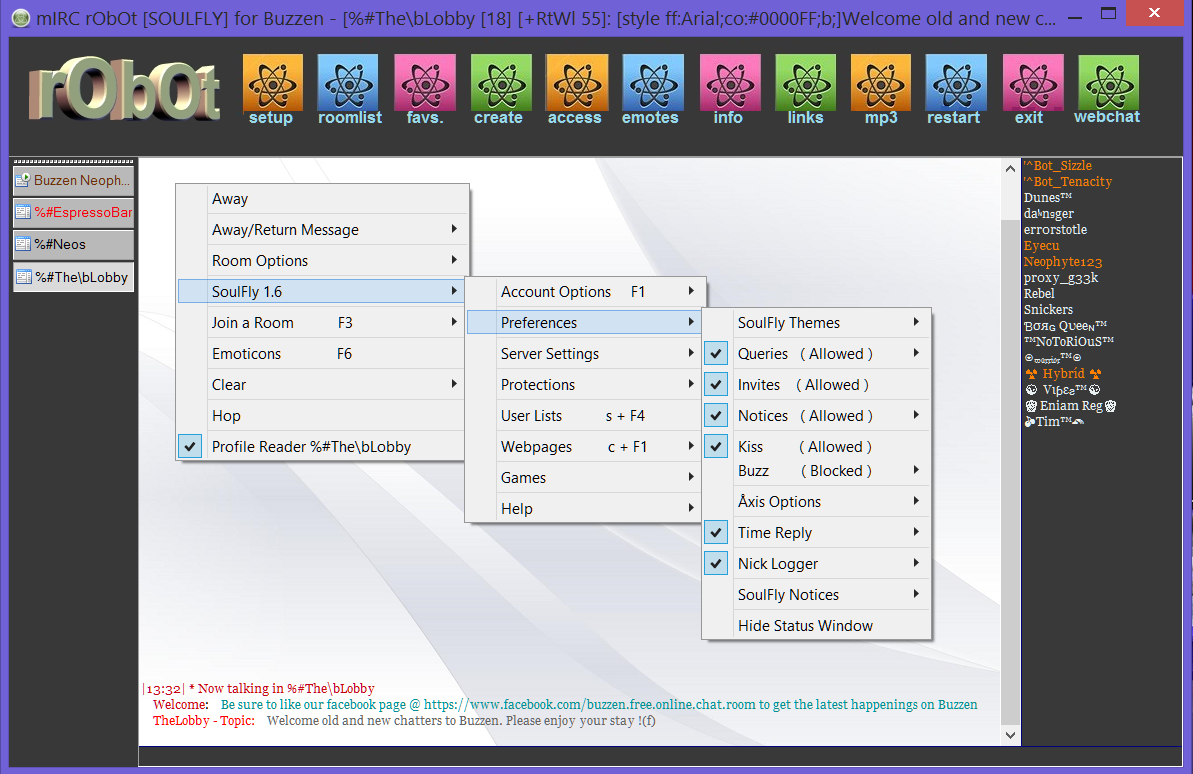Expand the Clear submenu arrow
The width and height of the screenshot is (1193, 774).
(454, 384)
